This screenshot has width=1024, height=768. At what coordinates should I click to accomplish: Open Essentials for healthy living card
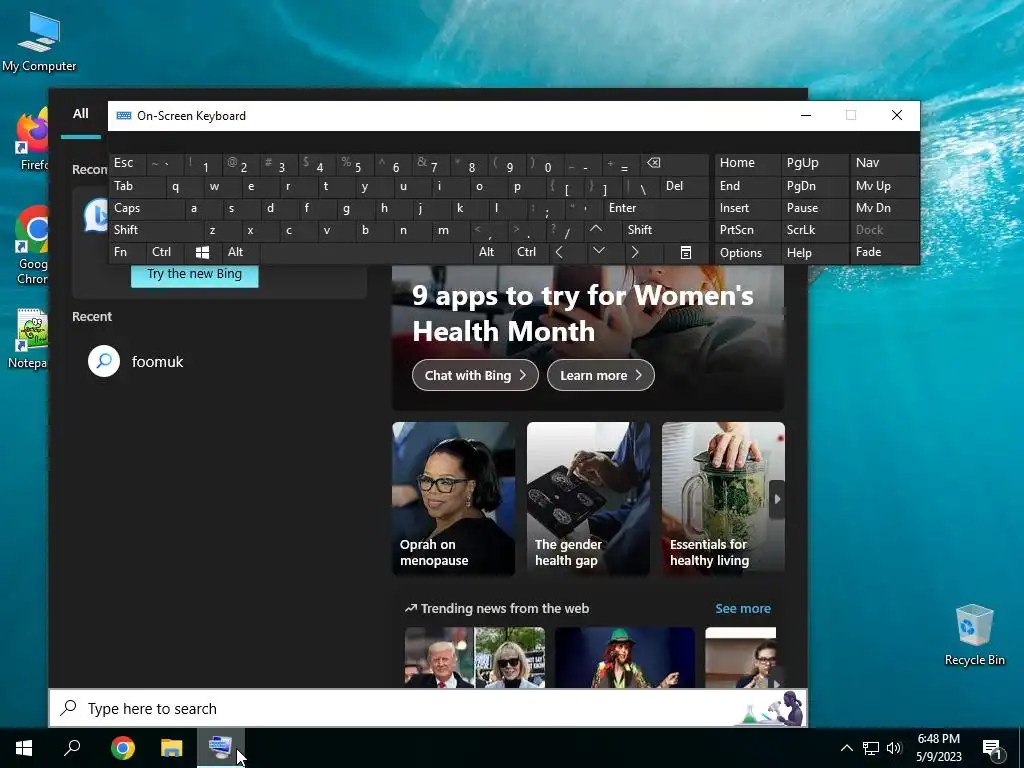point(723,498)
